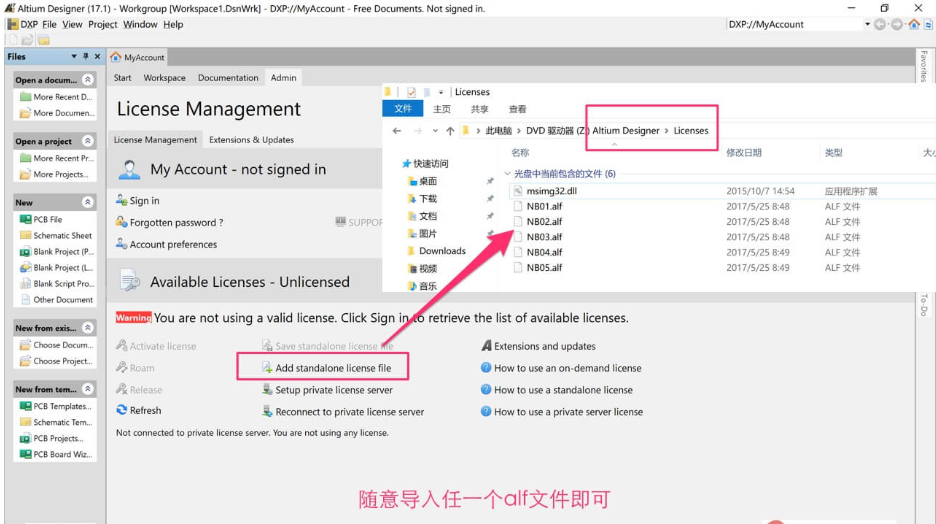Viewport: 936px width, 524px height.
Task: Open the View menu
Action: pyautogui.click(x=72, y=24)
